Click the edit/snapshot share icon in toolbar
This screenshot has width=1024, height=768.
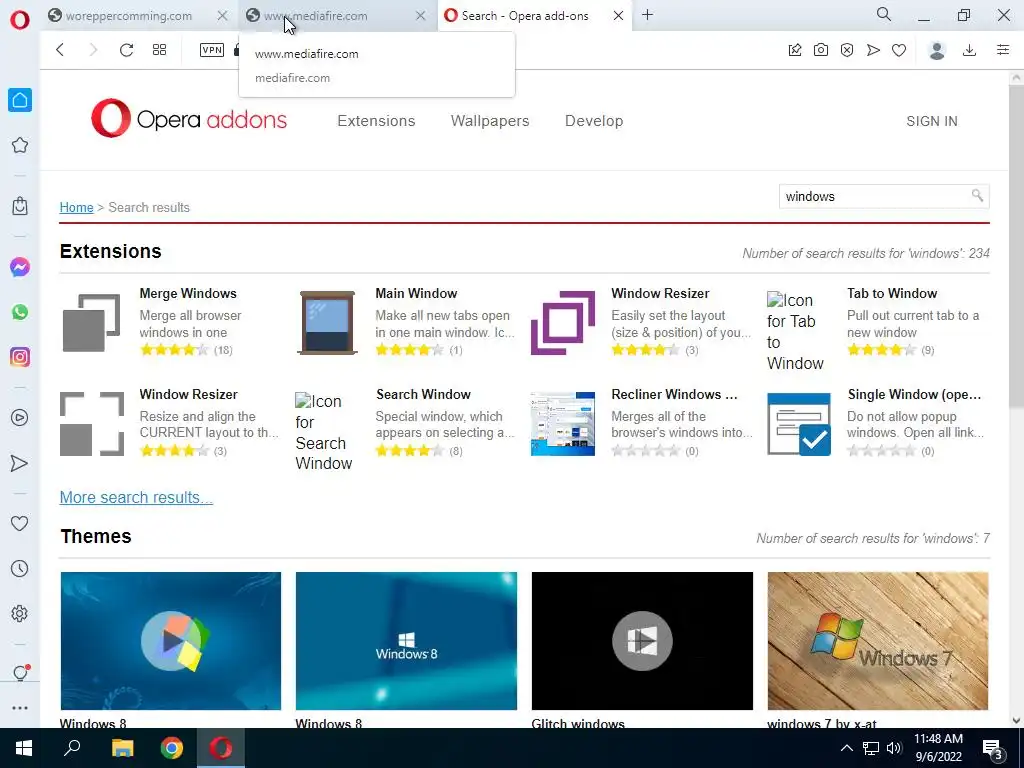tap(795, 50)
